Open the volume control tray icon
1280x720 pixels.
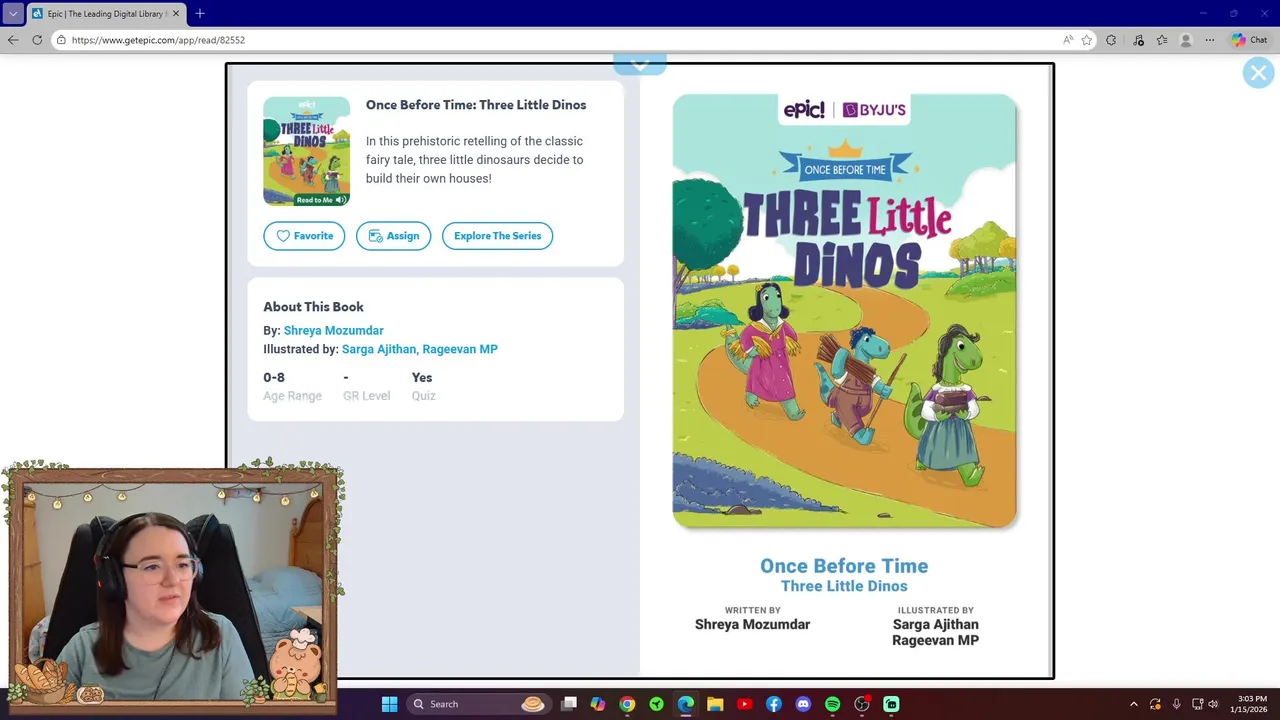click(x=1213, y=704)
